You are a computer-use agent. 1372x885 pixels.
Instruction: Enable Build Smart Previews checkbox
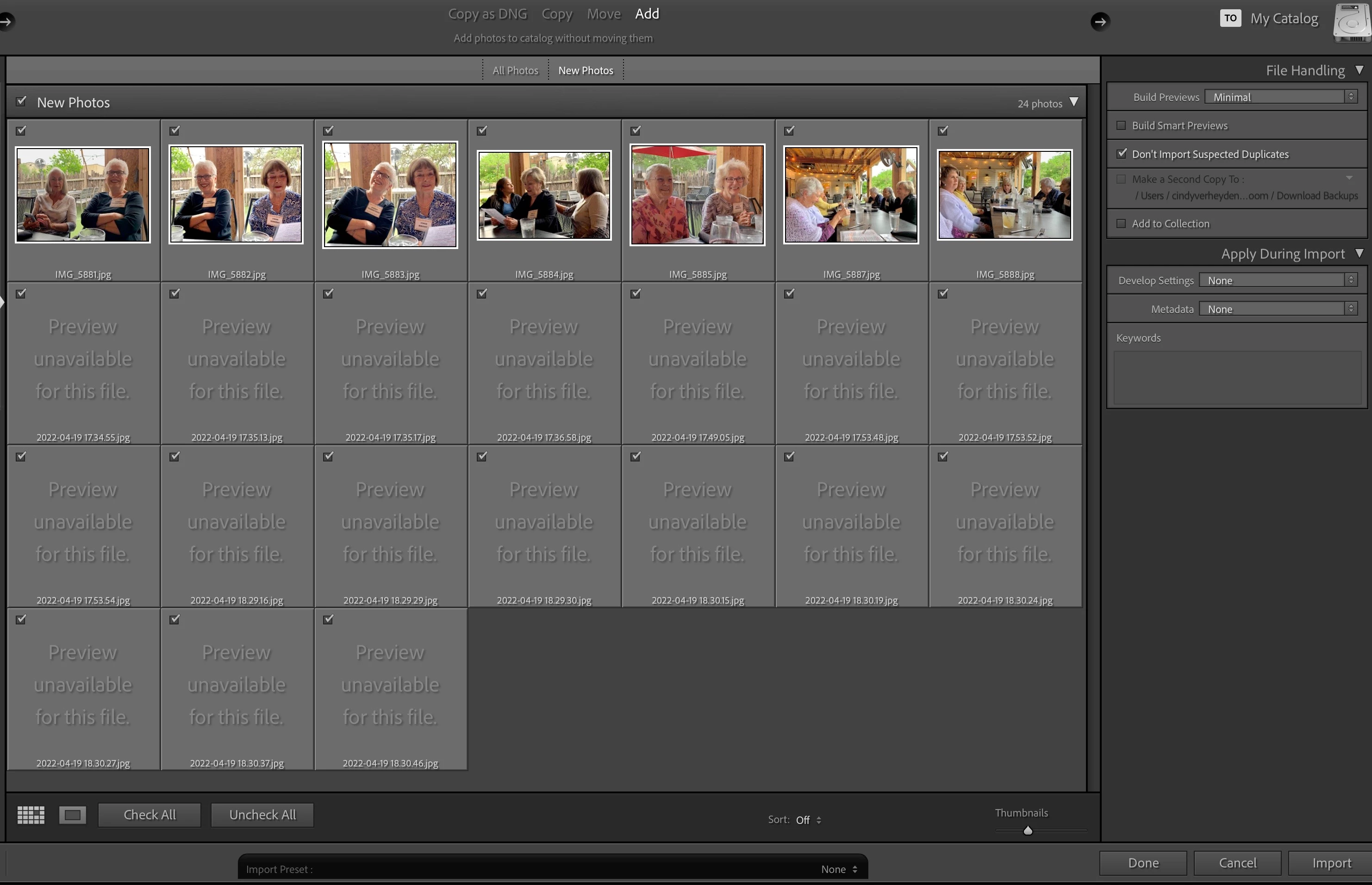point(1121,125)
